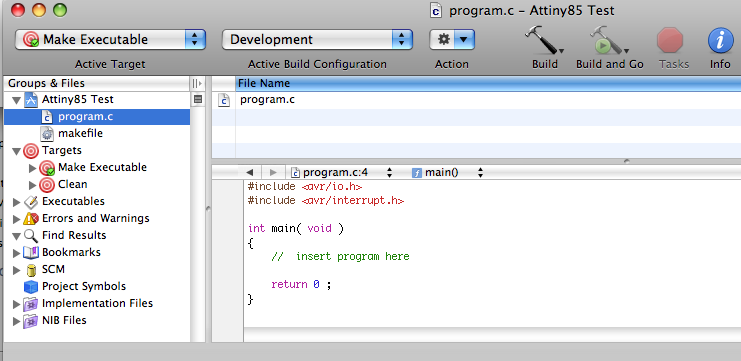Click the Errors and Warnings icon

[31, 219]
